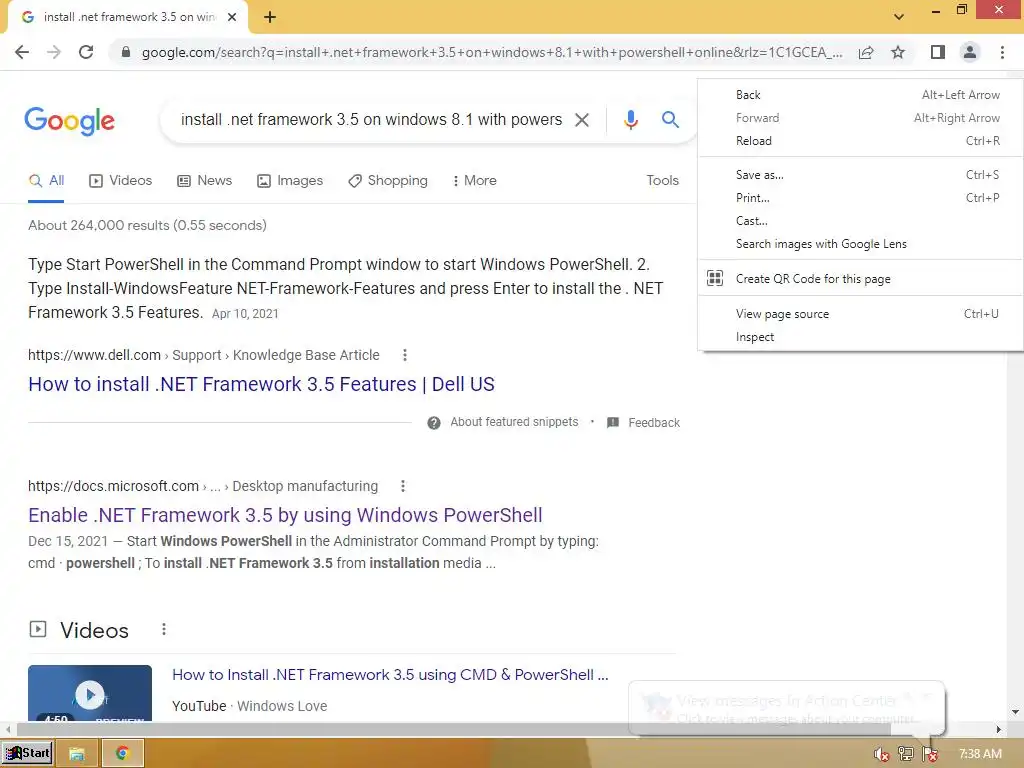
Task: Click the 7:38 AM taskbar clock
Action: point(980,754)
